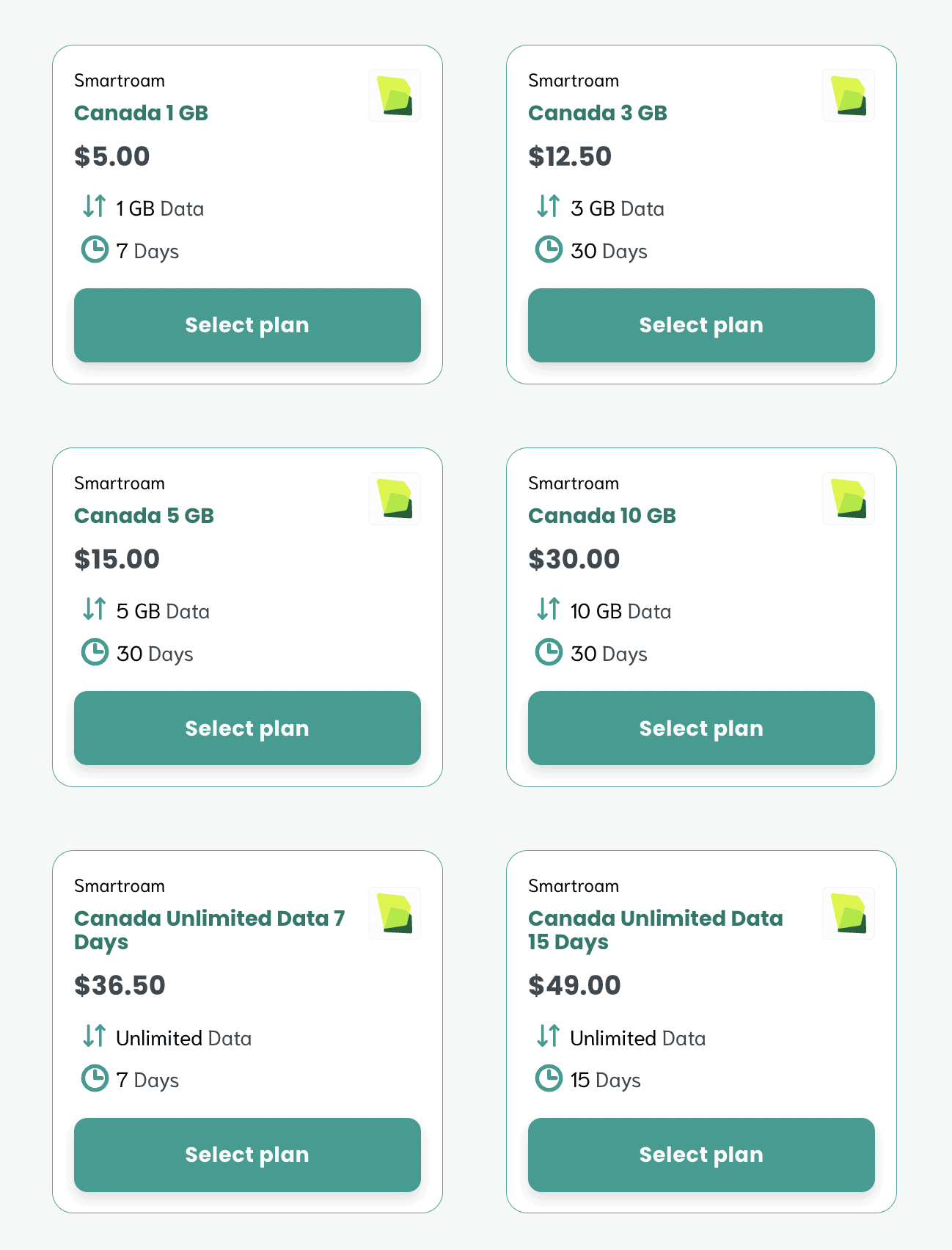Select plan for Canada Unlimited Data 7 Days
The width and height of the screenshot is (952, 1250).
click(246, 1155)
